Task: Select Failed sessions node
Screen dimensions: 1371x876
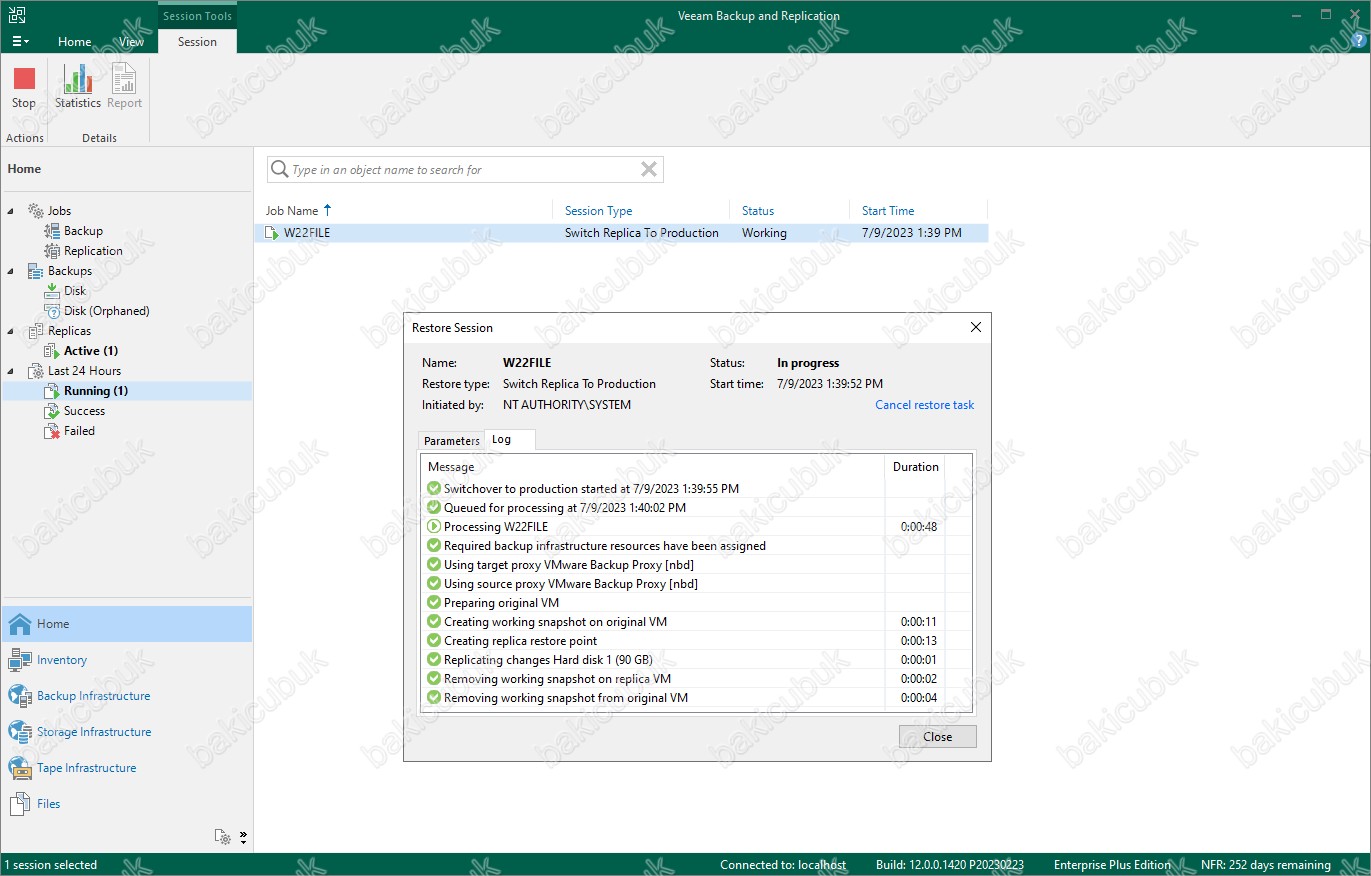Action: (79, 431)
